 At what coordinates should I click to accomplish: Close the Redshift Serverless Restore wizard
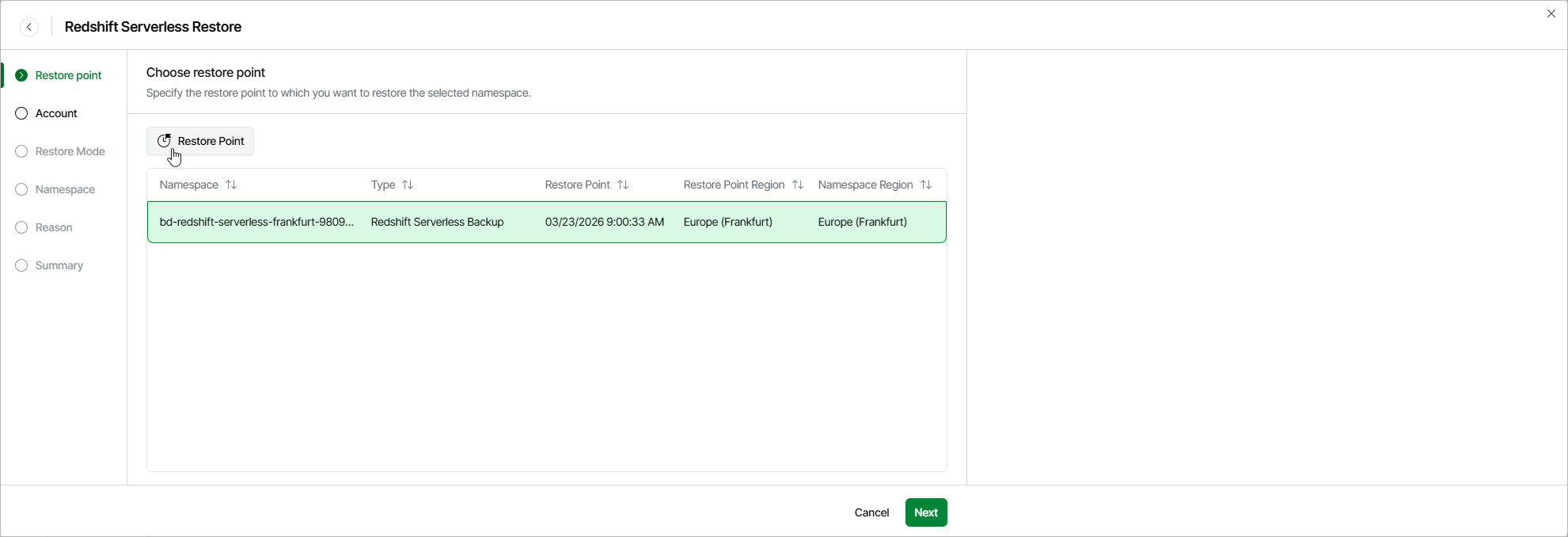tap(1551, 13)
